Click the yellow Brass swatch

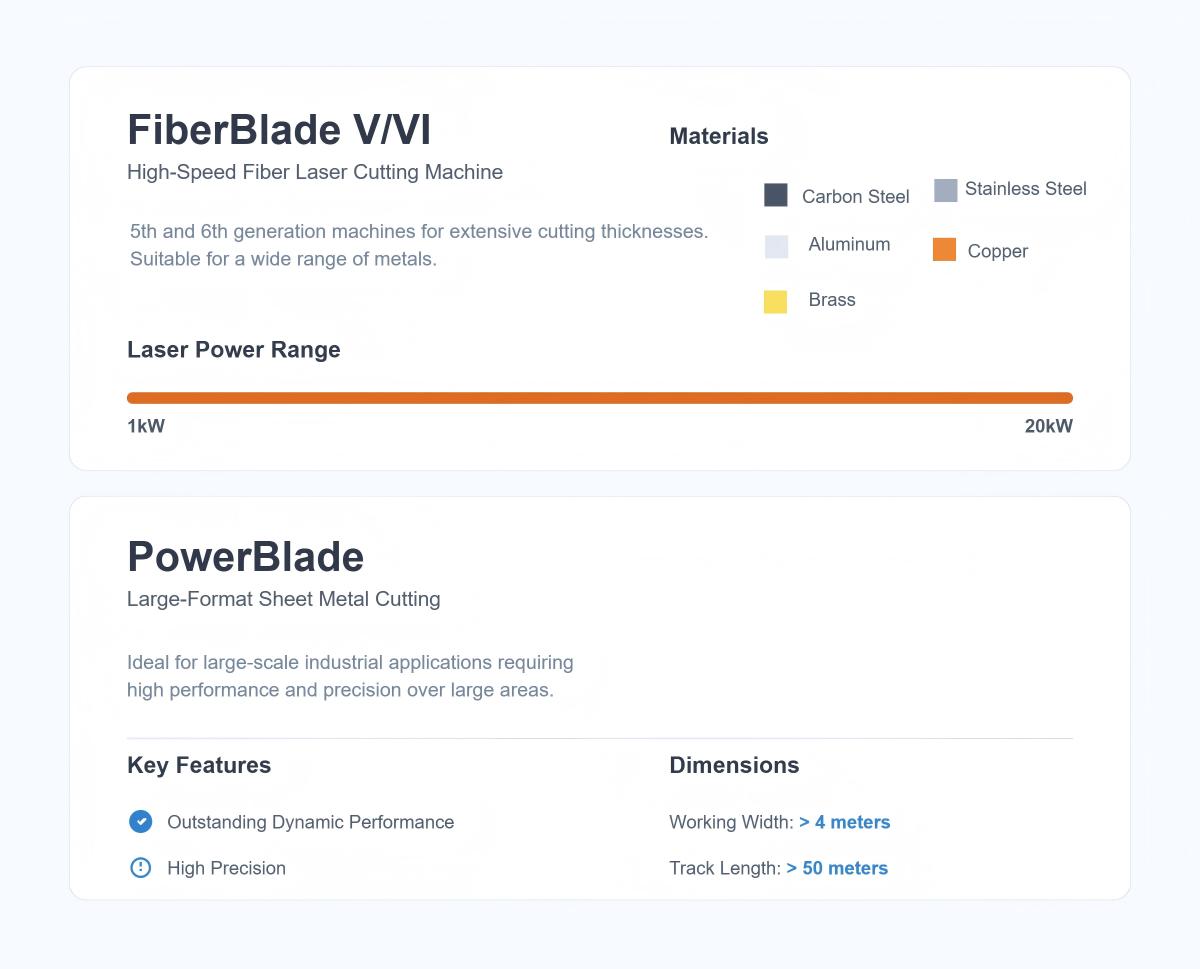pos(775,301)
